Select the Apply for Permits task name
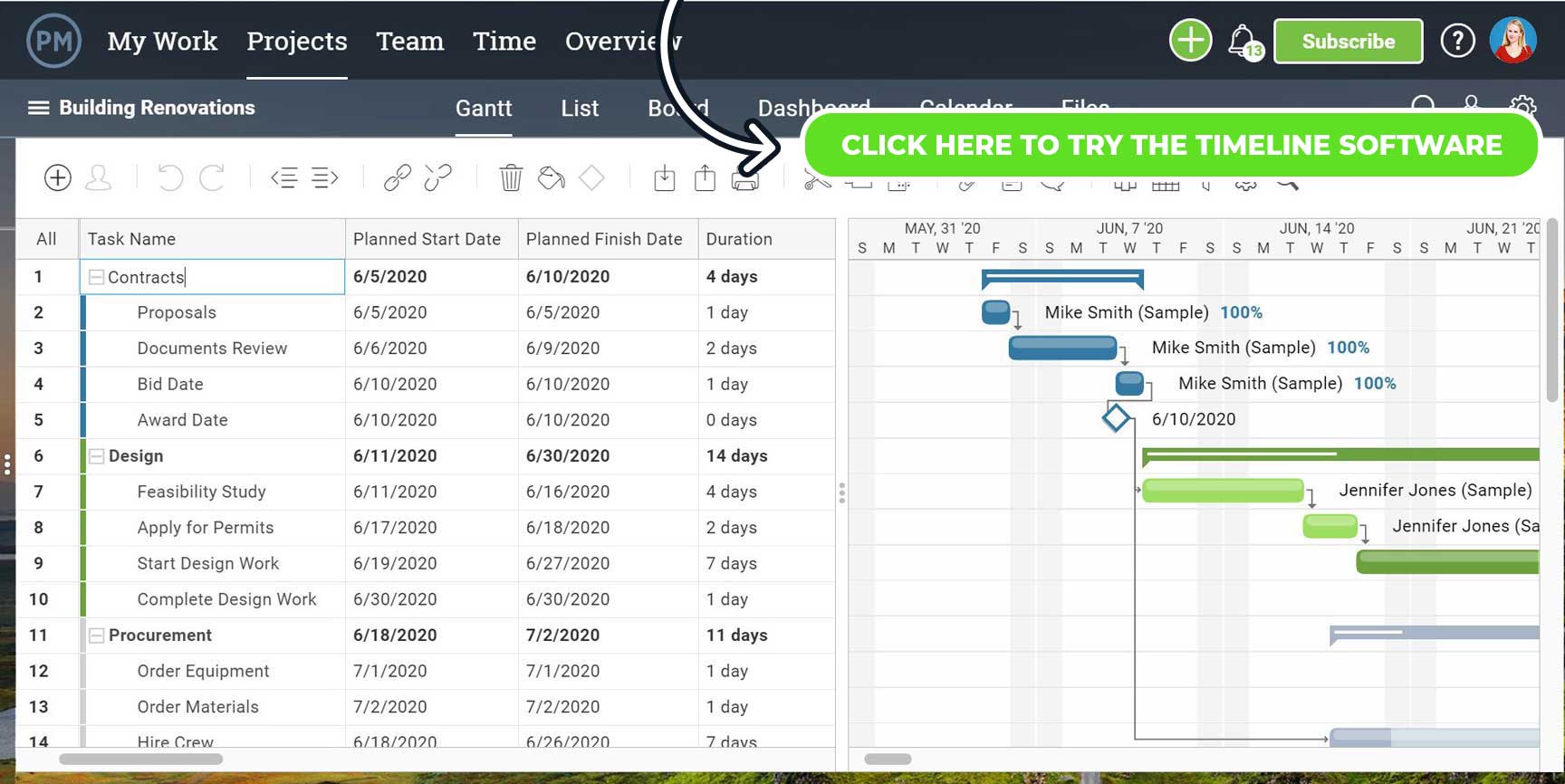The height and width of the screenshot is (784, 1565). (x=205, y=528)
